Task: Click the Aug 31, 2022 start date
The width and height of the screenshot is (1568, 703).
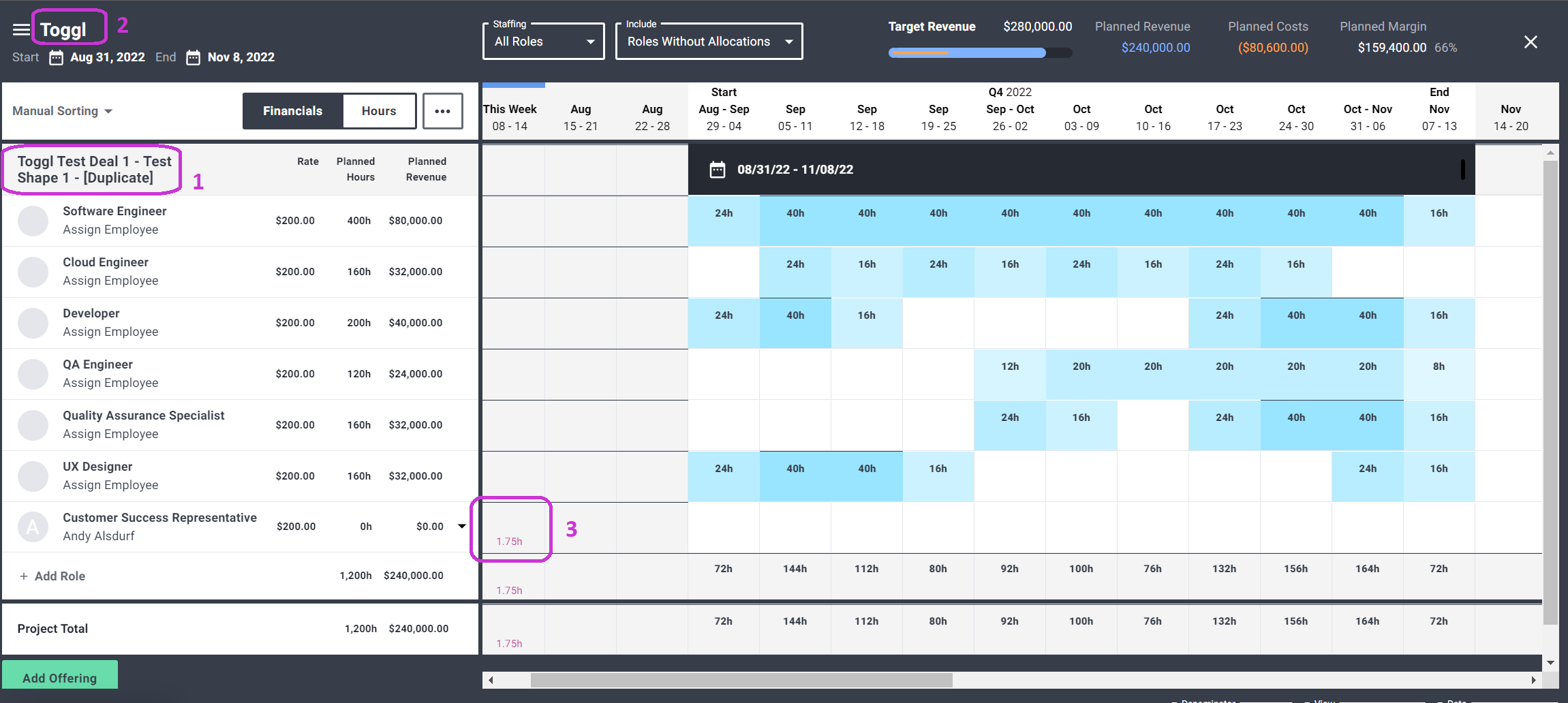Action: 108,57
